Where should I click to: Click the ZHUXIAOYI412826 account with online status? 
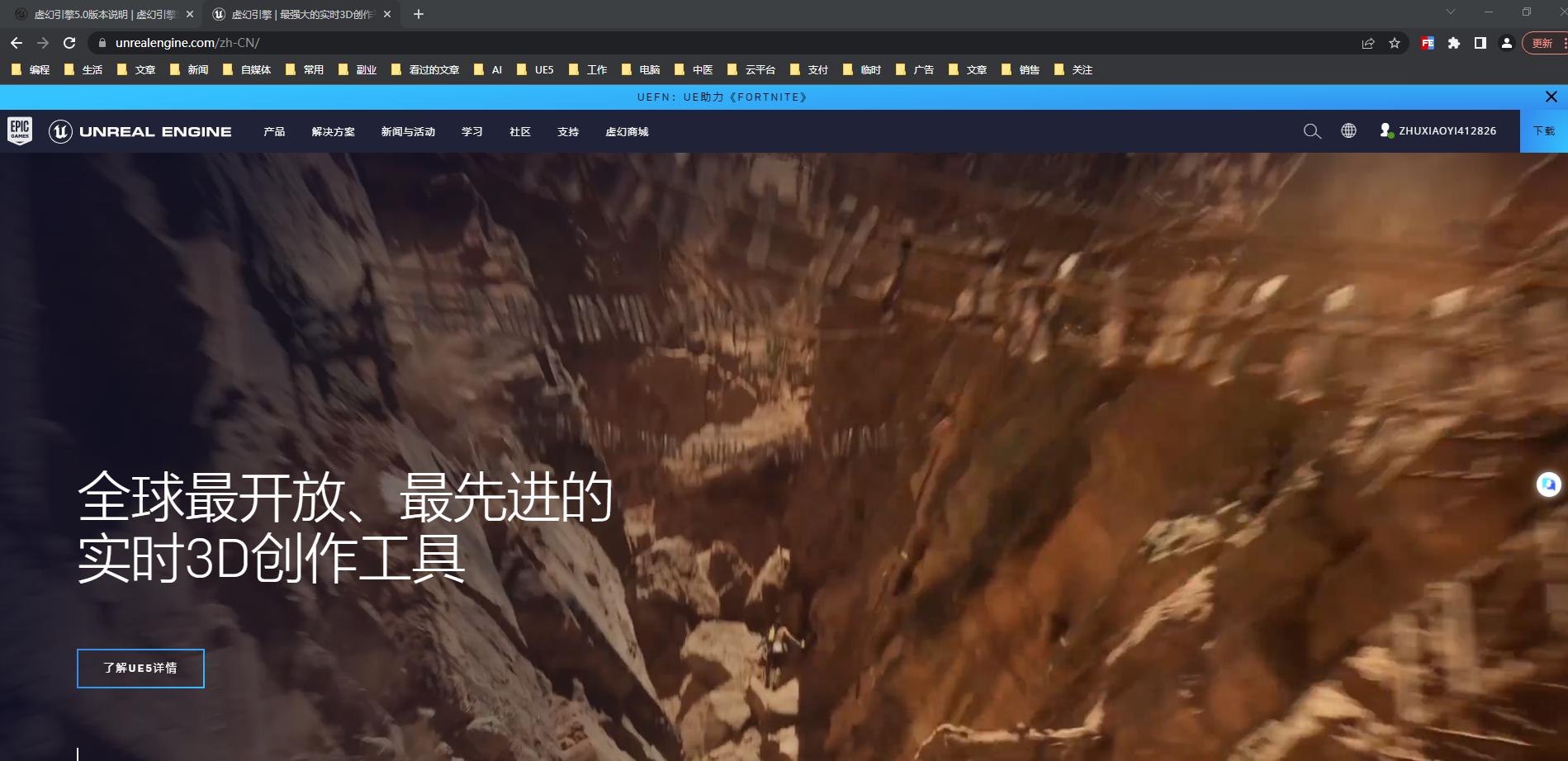pos(1439,130)
